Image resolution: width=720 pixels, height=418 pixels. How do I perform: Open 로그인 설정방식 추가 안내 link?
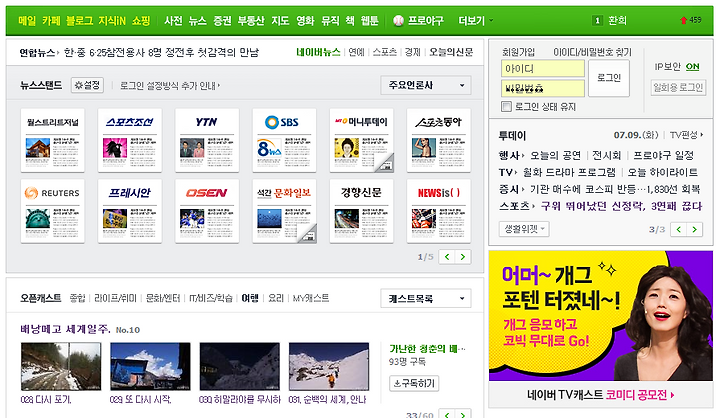170,85
